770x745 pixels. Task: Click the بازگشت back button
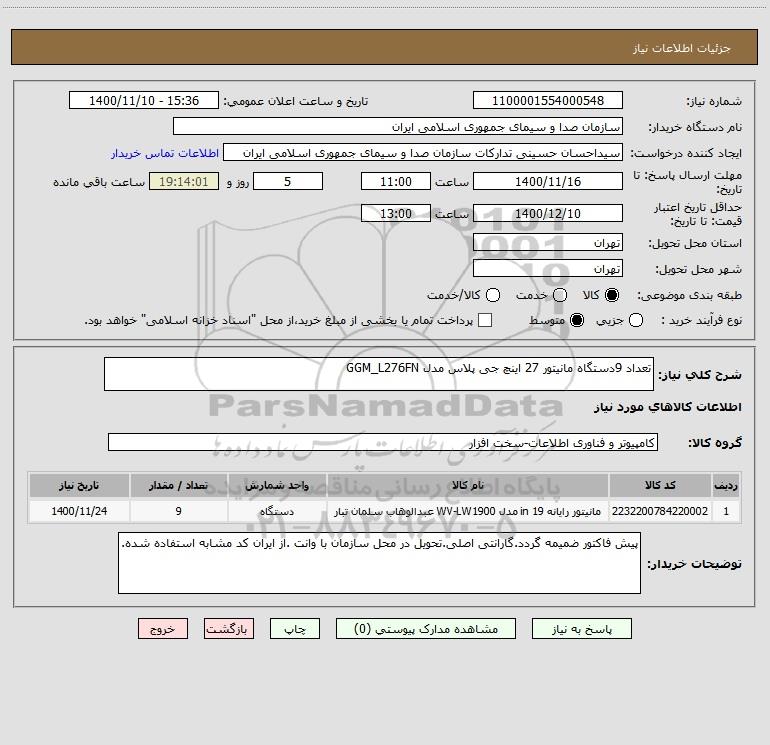(229, 629)
